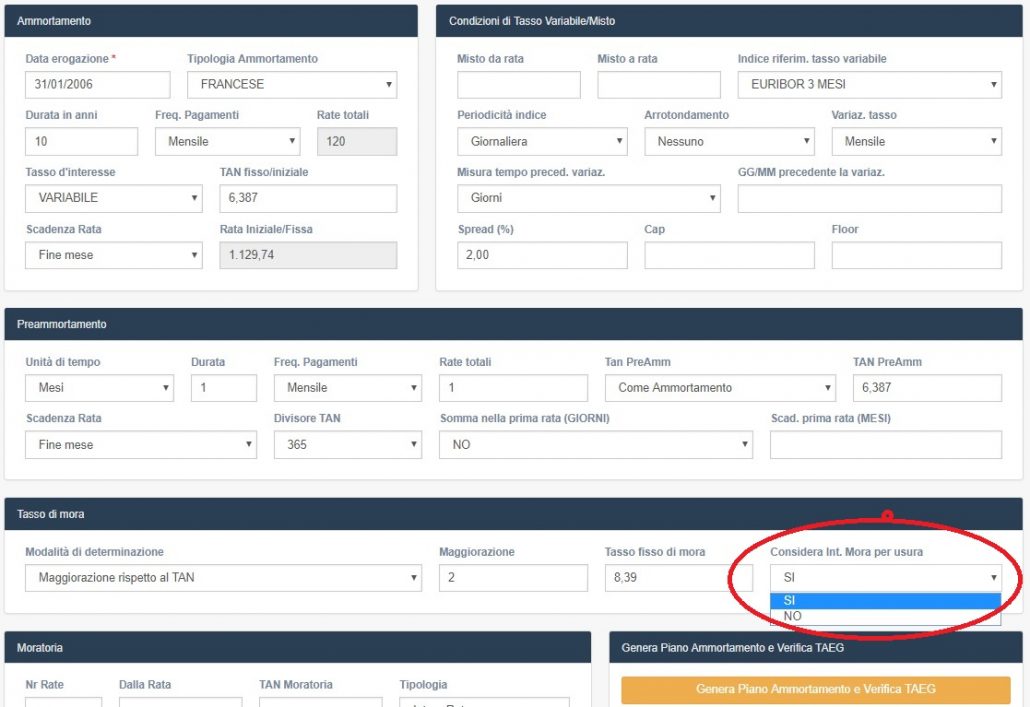Click the Cap input field
The height and width of the screenshot is (707, 1030).
pyautogui.click(x=729, y=255)
